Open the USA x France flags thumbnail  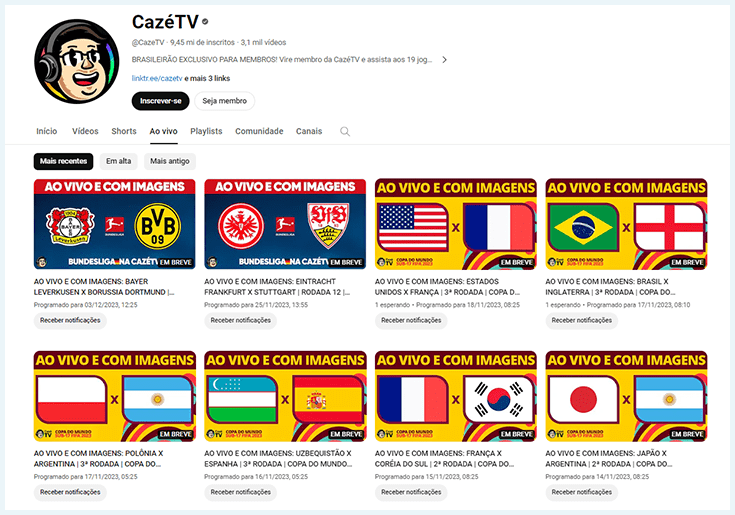tap(456, 224)
